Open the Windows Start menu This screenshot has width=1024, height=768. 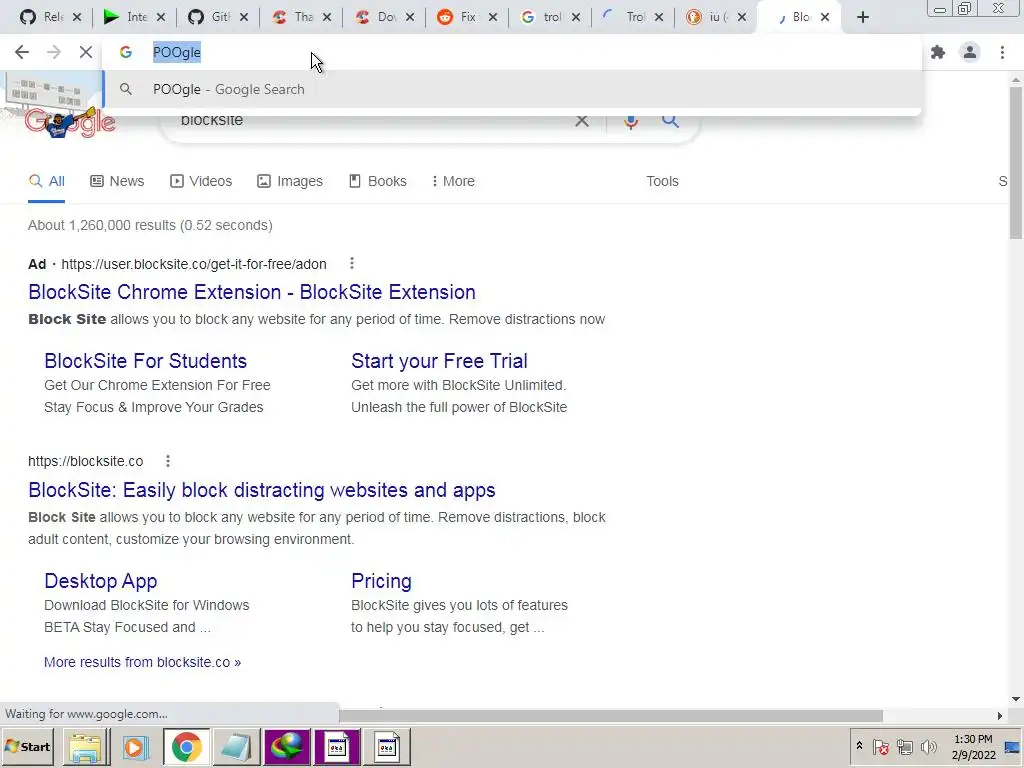27,746
